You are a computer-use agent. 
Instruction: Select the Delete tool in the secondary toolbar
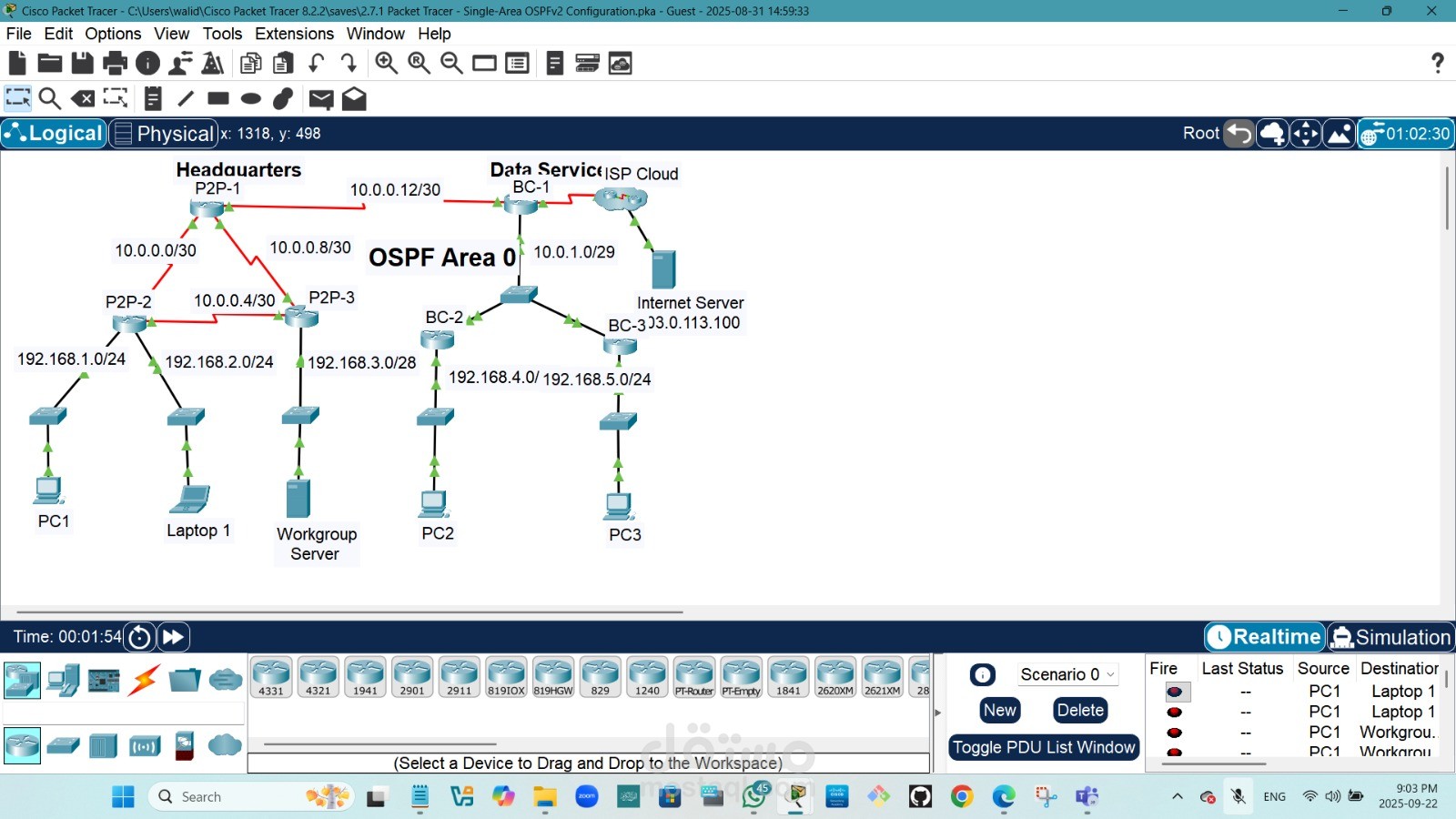tap(82, 98)
